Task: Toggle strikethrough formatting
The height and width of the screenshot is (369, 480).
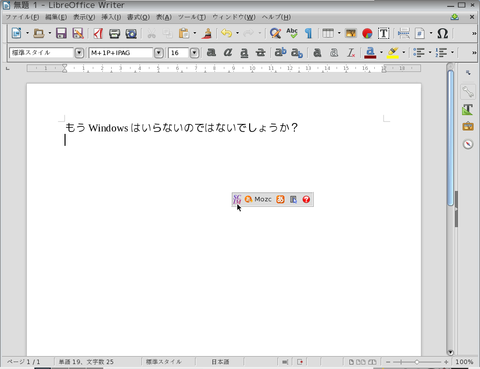Action: tap(261, 52)
